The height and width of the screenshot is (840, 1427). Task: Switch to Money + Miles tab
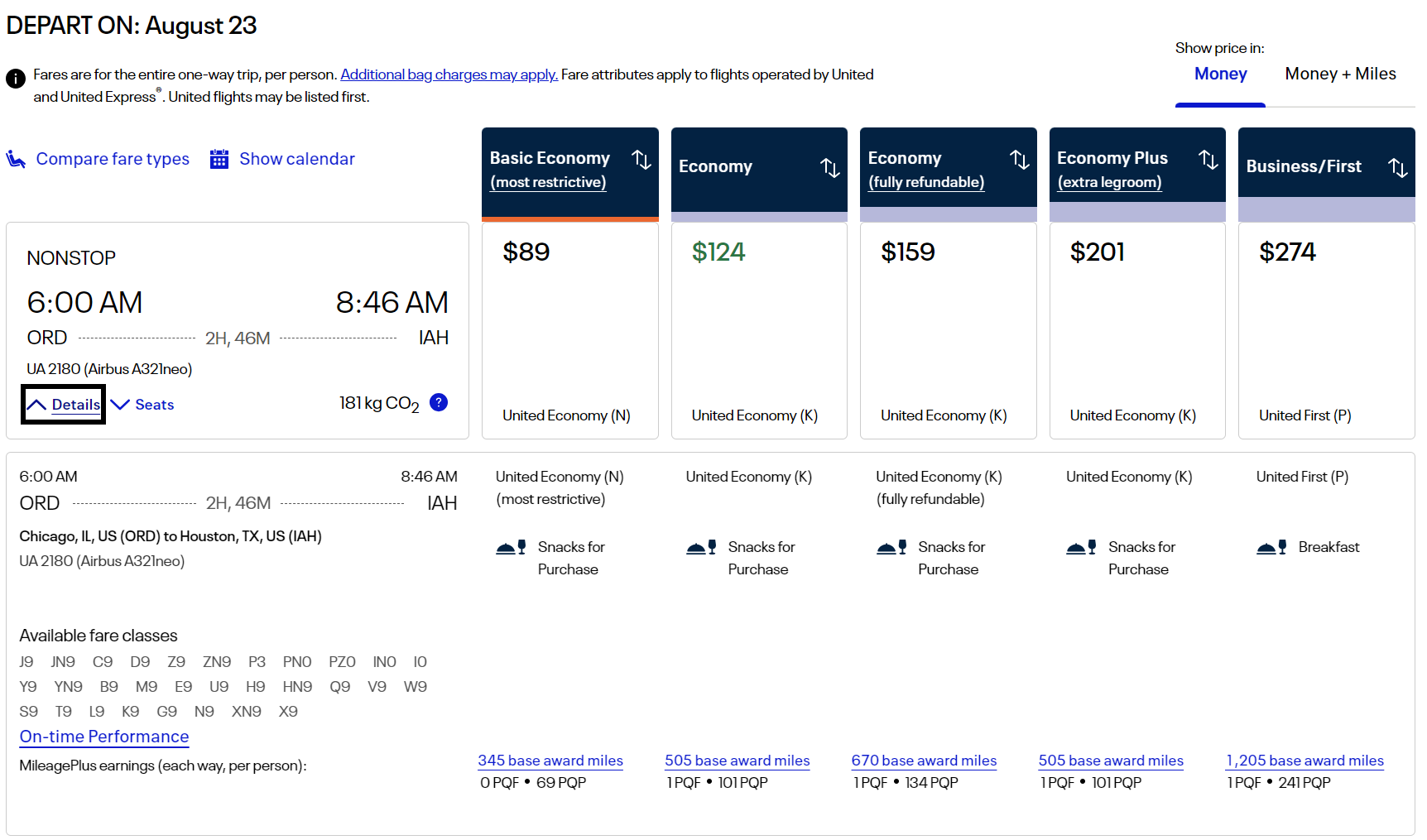[1340, 74]
